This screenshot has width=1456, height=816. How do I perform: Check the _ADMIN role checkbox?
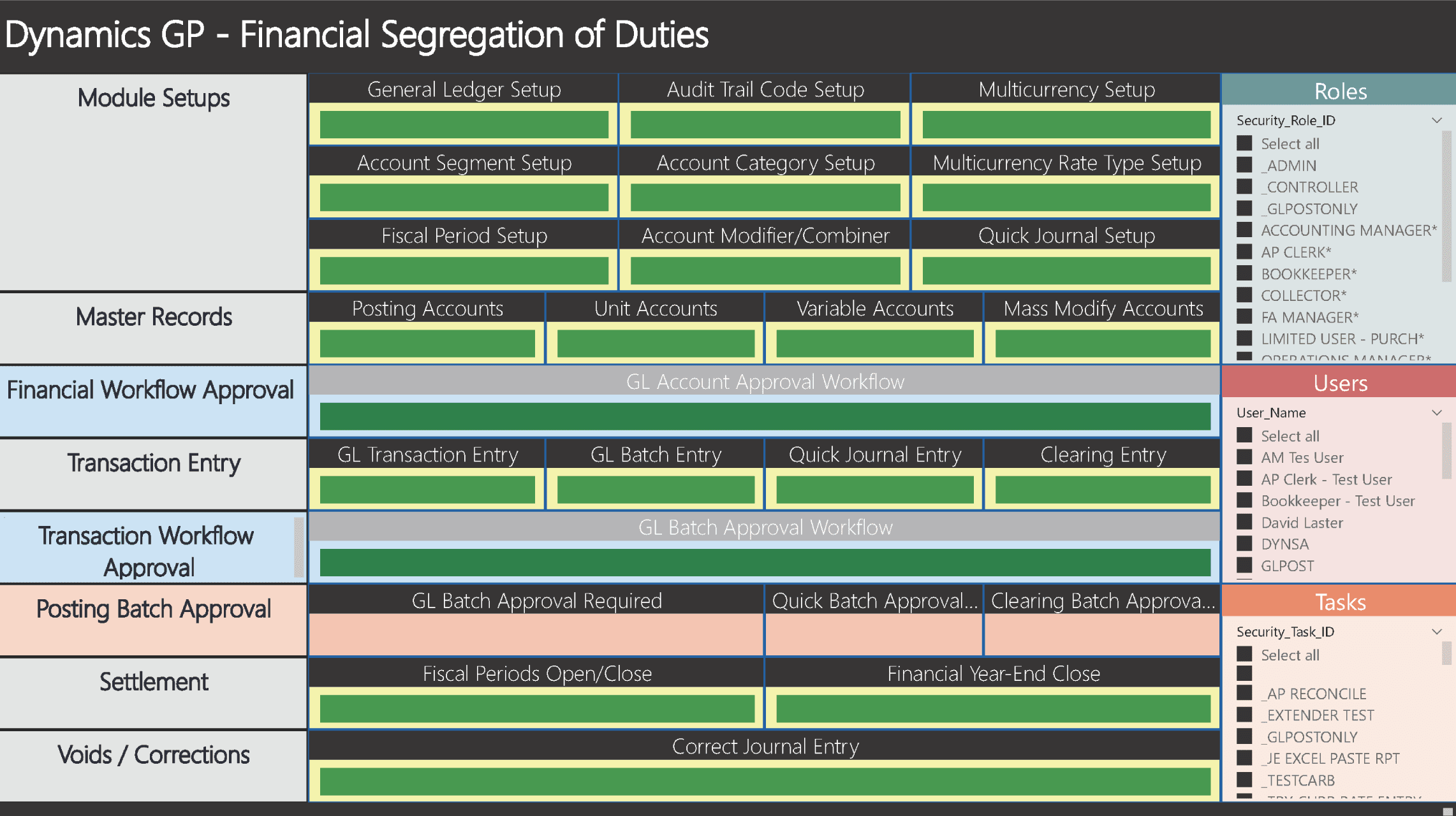coord(1244,165)
